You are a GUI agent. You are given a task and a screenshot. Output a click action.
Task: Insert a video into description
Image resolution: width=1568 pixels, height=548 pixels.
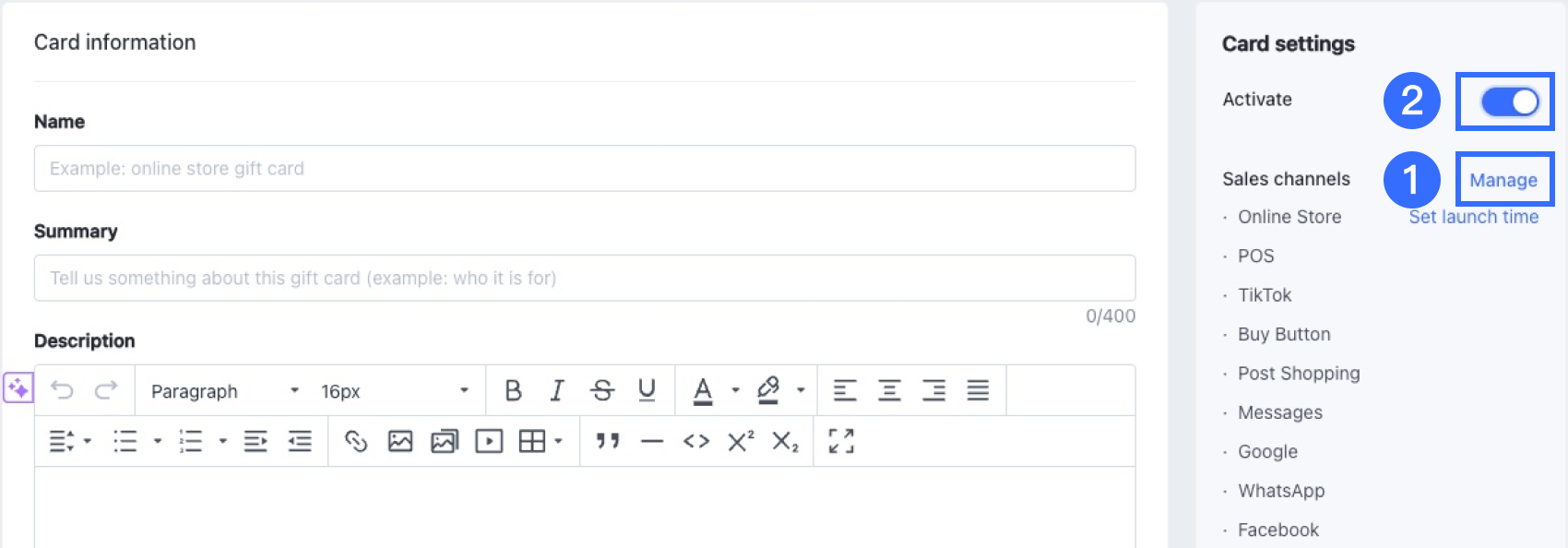pyautogui.click(x=489, y=442)
